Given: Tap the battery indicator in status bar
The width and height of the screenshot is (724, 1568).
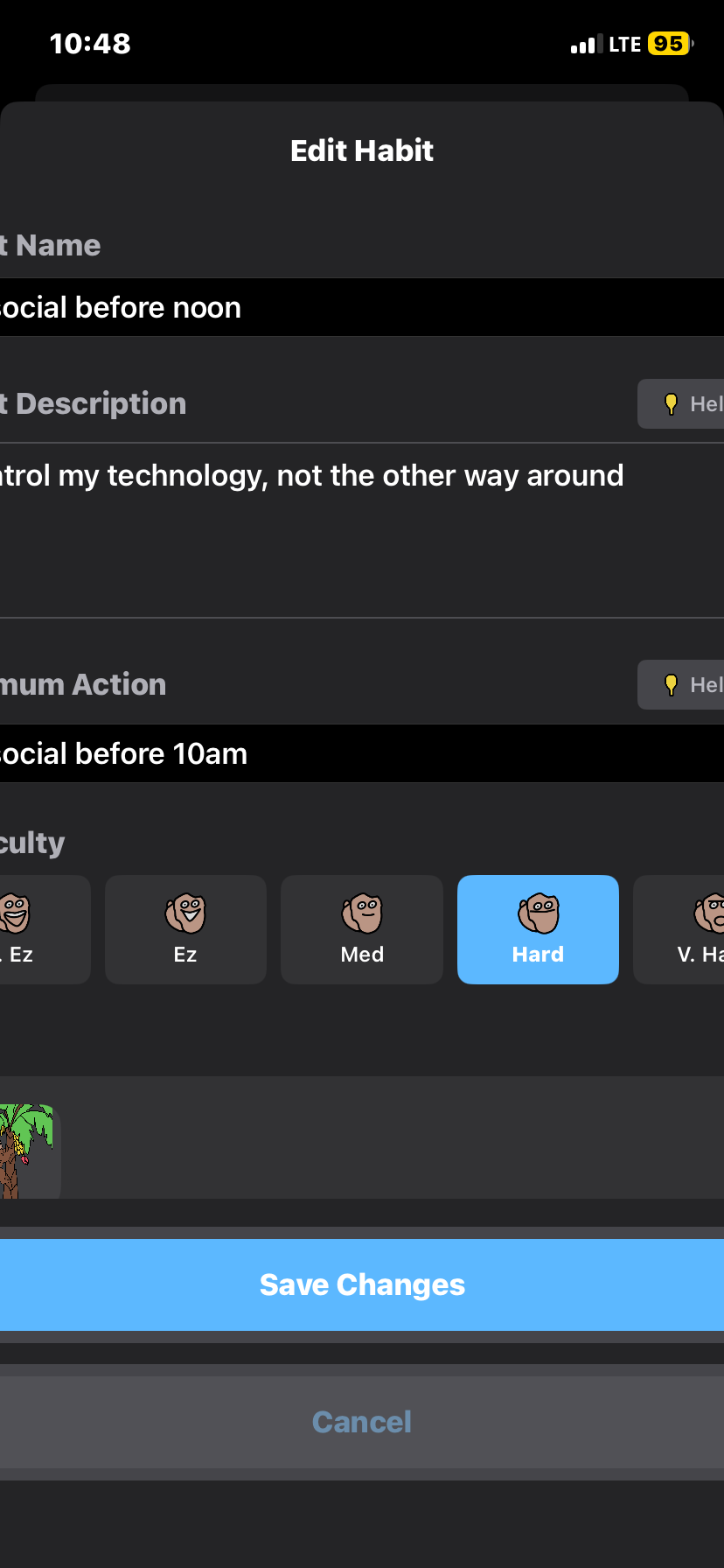Looking at the screenshot, I should [671, 44].
